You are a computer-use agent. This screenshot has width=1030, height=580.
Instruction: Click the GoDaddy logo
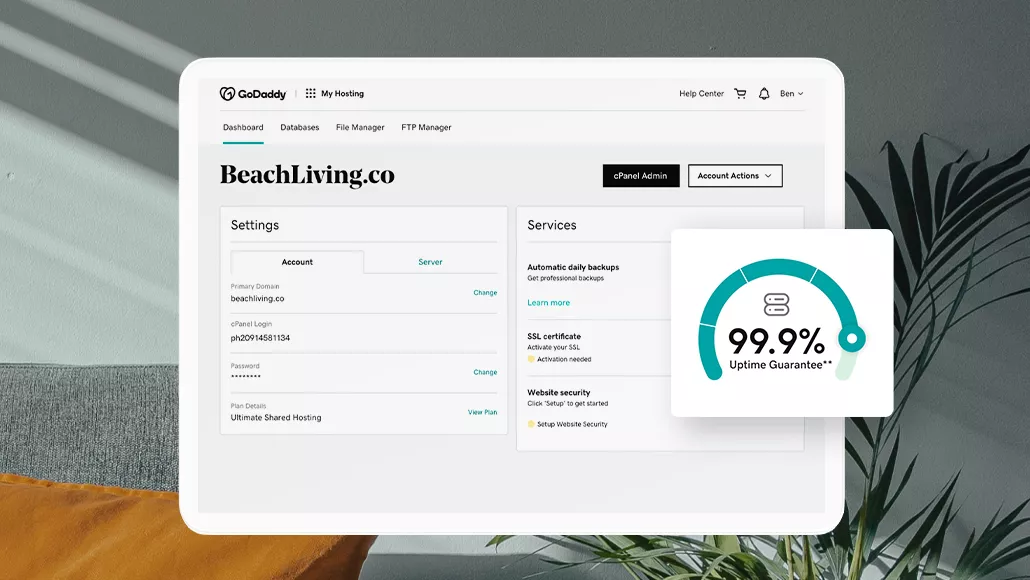[253, 94]
